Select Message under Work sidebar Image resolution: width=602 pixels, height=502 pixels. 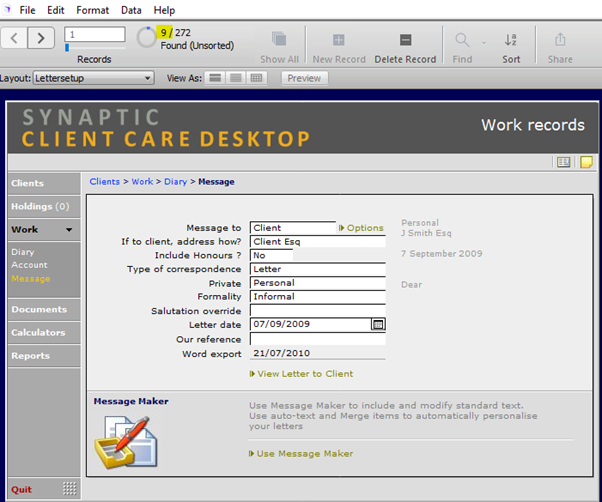(x=31, y=279)
